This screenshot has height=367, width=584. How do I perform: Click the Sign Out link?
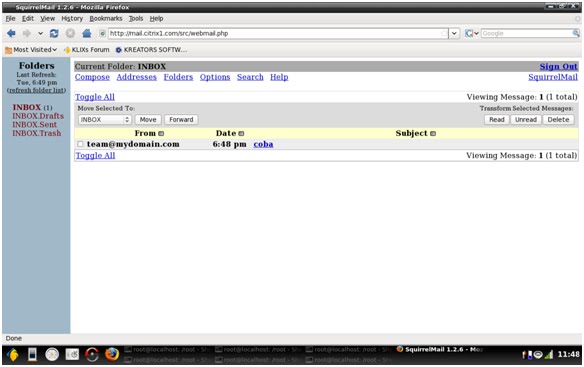pos(558,66)
